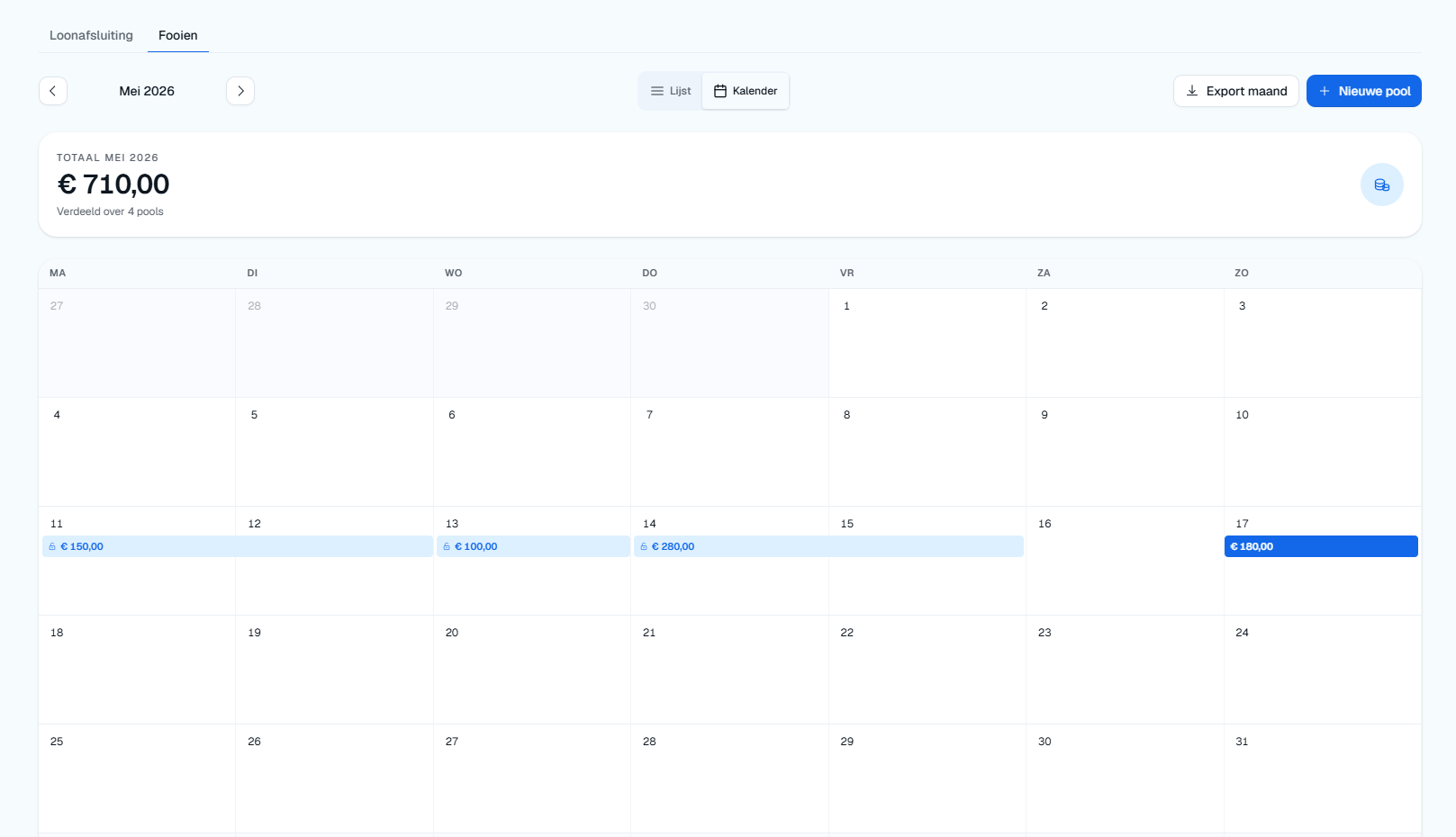Click the greyed-out day 30 of April
The image size is (1456, 837).
pyautogui.click(x=730, y=343)
